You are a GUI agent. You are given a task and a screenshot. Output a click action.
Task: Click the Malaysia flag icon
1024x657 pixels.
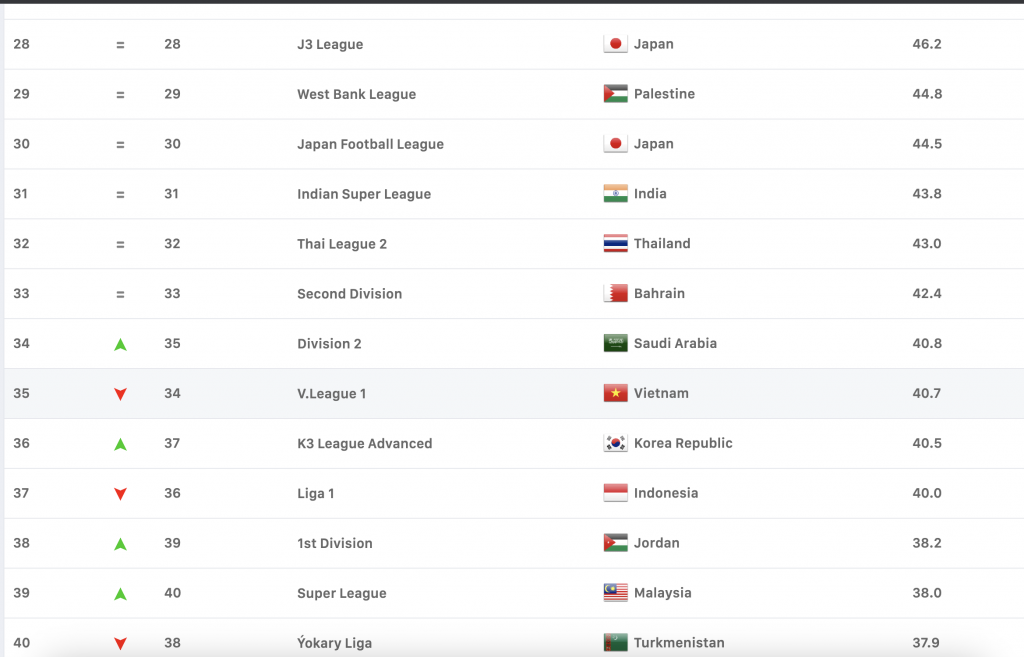pyautogui.click(x=615, y=593)
